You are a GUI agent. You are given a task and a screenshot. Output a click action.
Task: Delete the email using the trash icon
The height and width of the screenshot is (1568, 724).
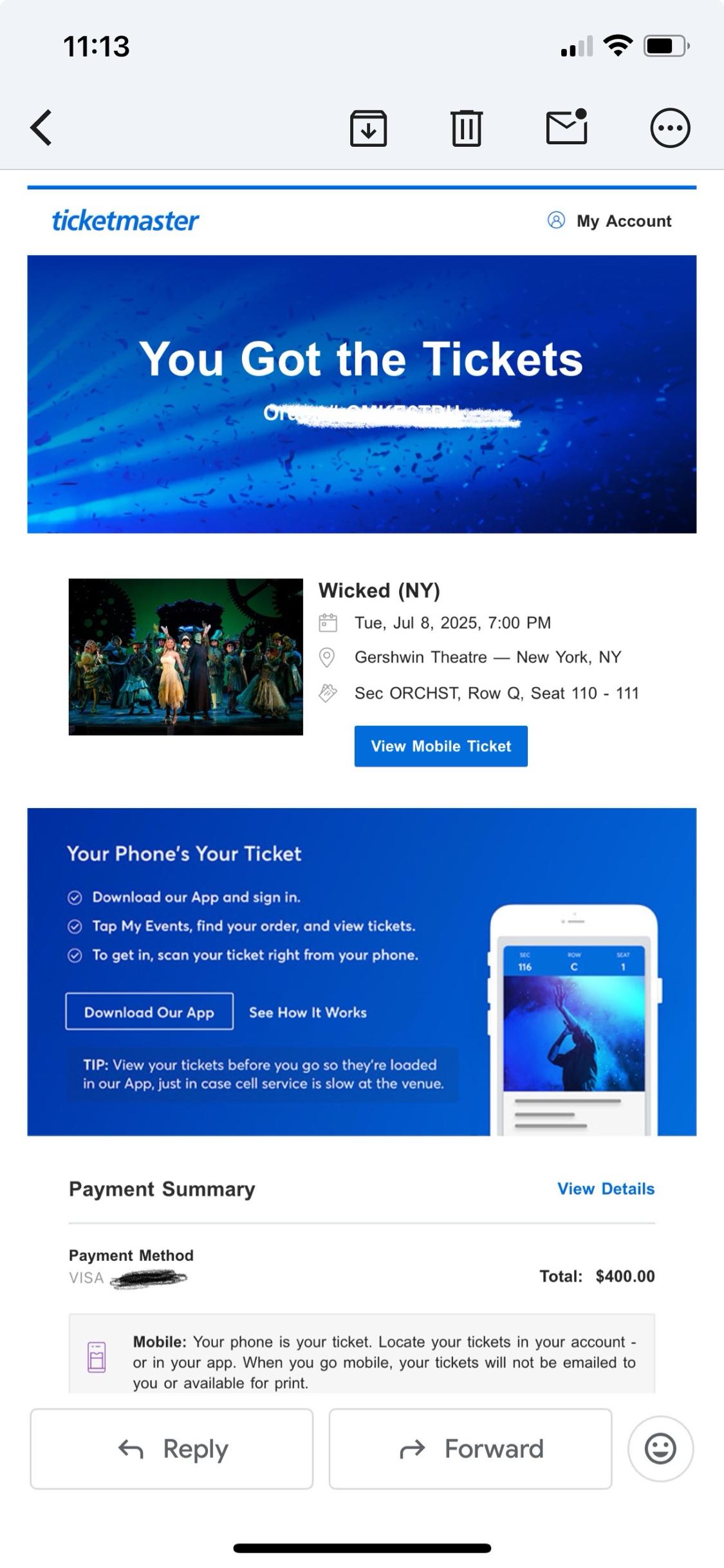[x=467, y=128]
